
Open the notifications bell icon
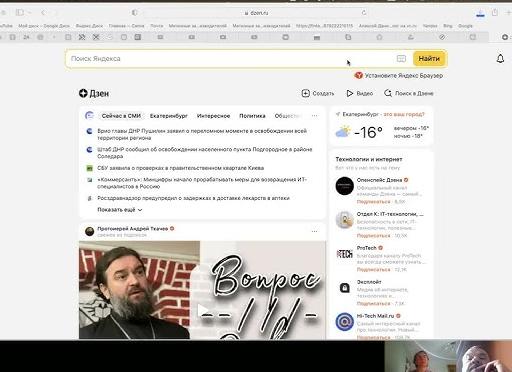[500, 59]
